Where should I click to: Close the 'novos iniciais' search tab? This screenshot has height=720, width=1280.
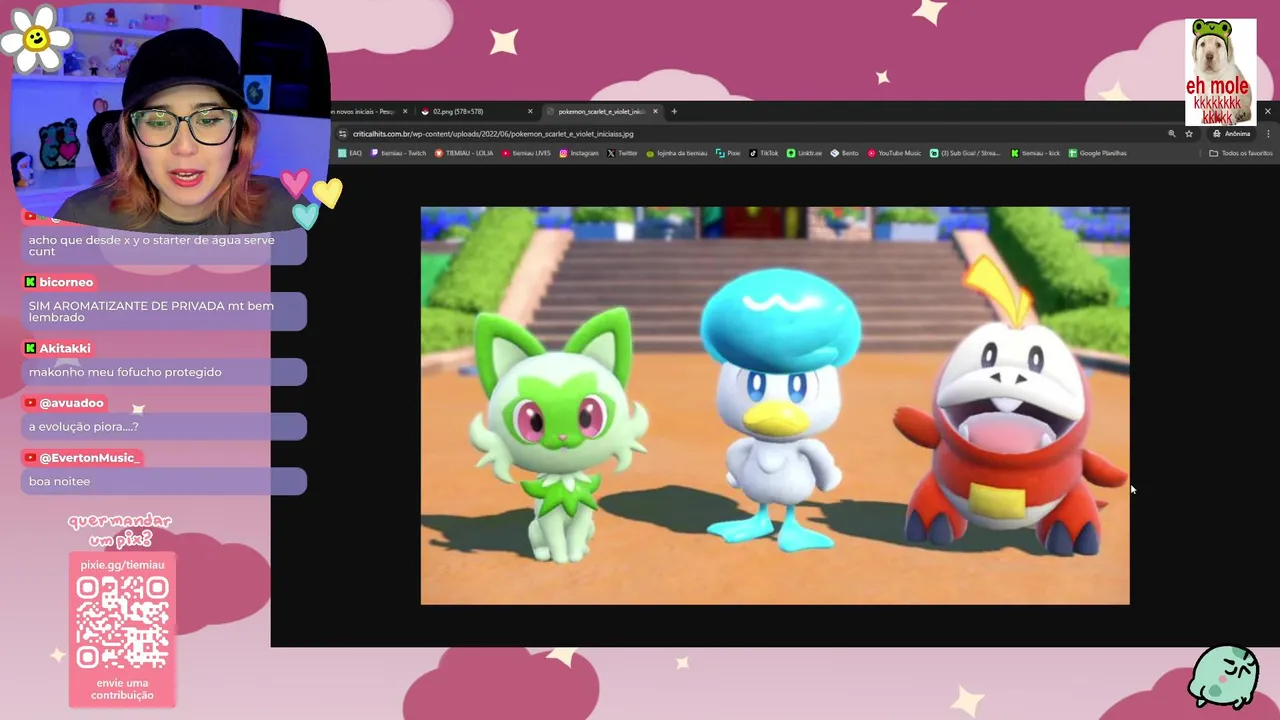(x=405, y=111)
